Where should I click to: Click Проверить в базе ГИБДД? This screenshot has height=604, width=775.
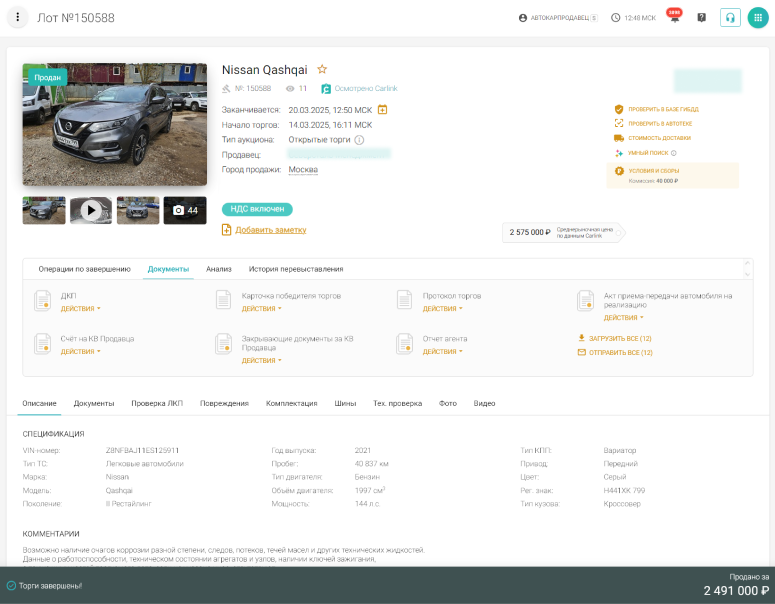tap(663, 108)
